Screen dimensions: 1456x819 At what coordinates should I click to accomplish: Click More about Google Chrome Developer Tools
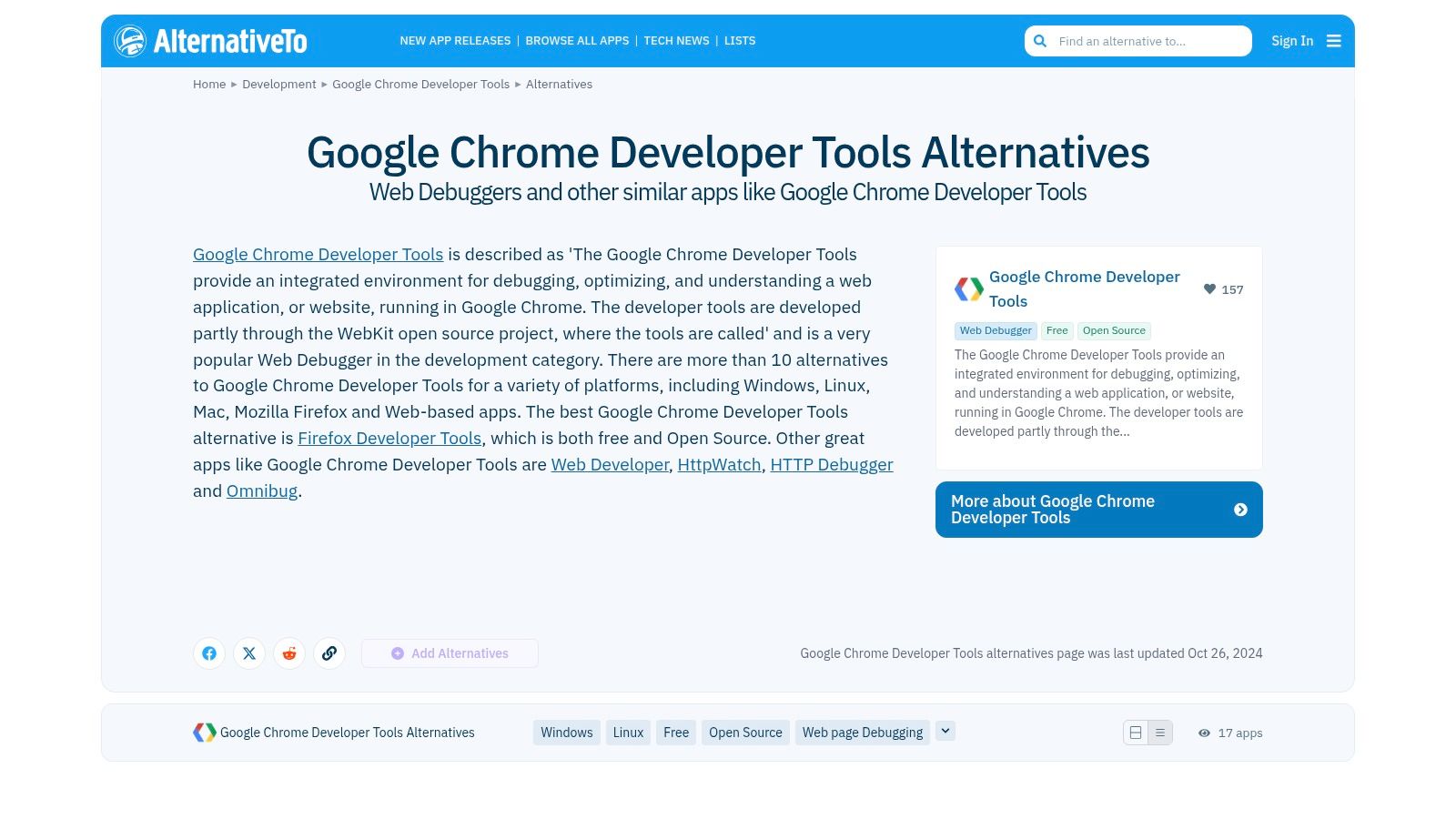(1098, 510)
